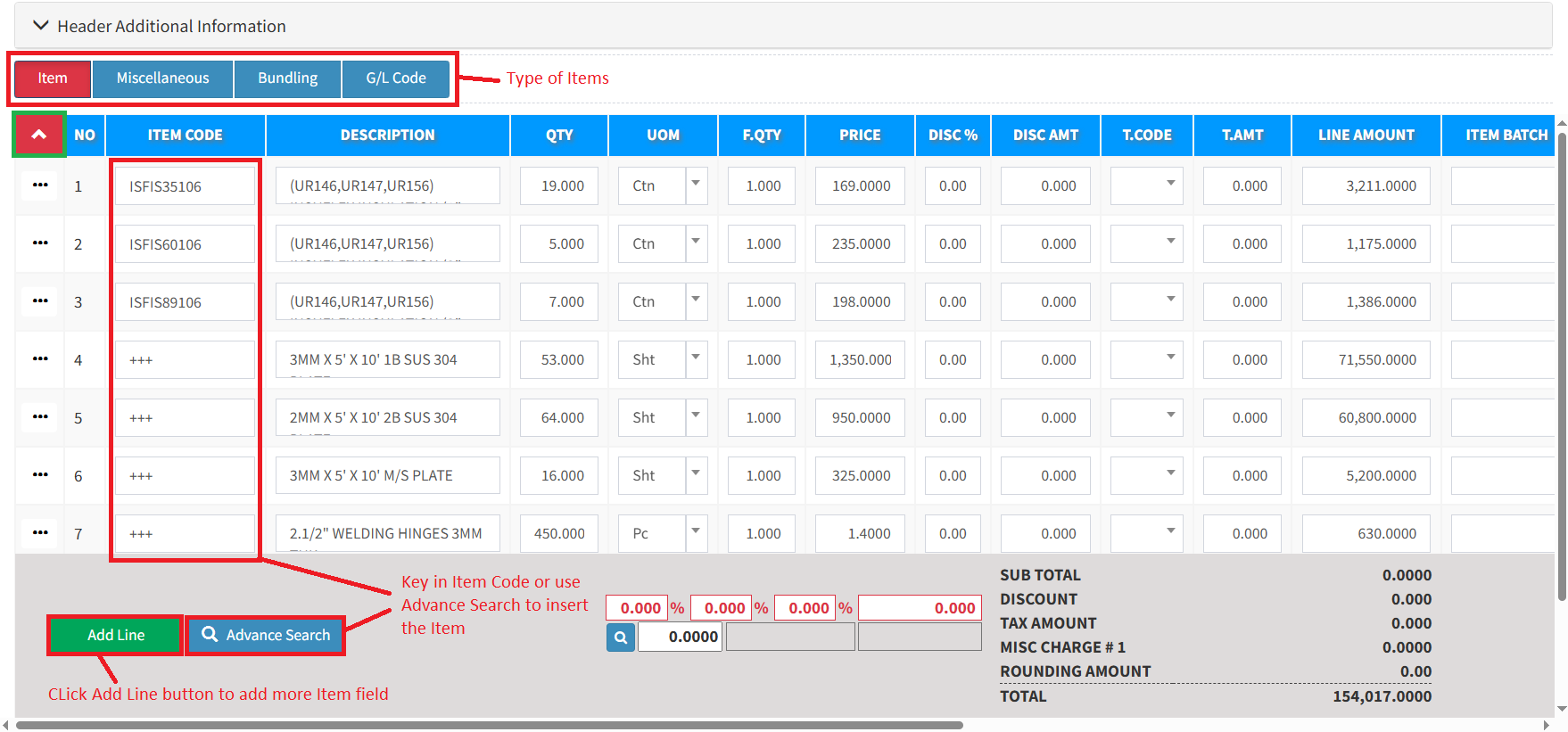
Task: Open row 3 options ellipsis menu
Action: tap(40, 301)
